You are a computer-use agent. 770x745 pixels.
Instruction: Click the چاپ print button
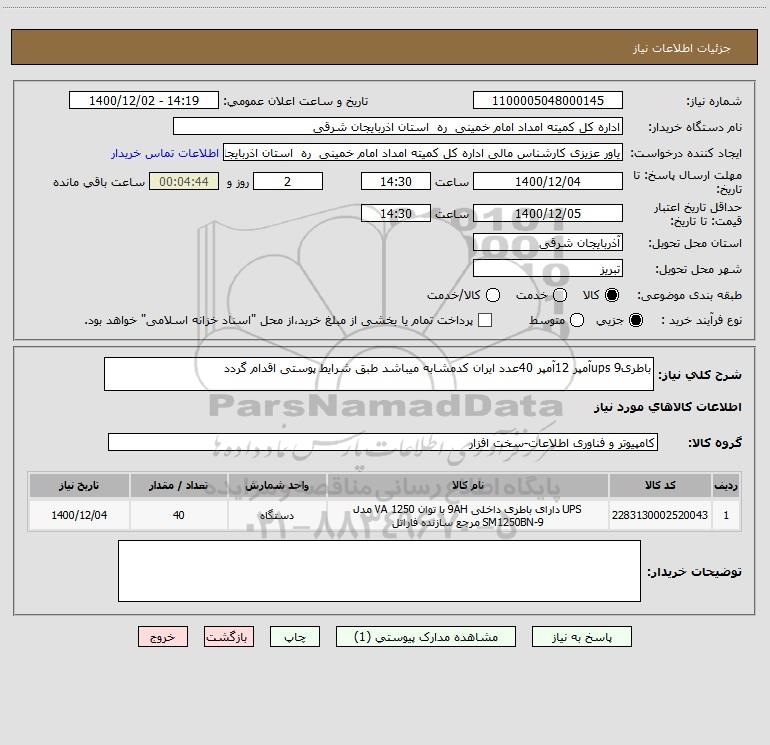coord(295,636)
